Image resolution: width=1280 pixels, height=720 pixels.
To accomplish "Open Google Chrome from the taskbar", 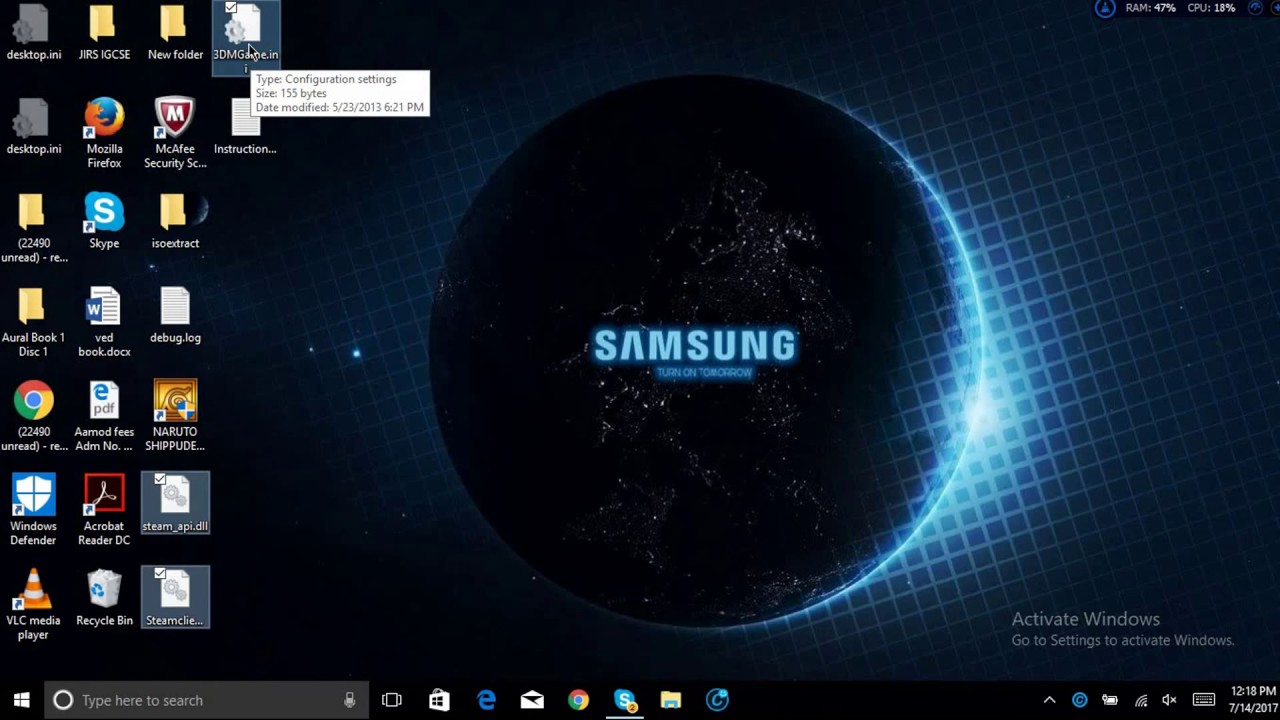I will [578, 700].
